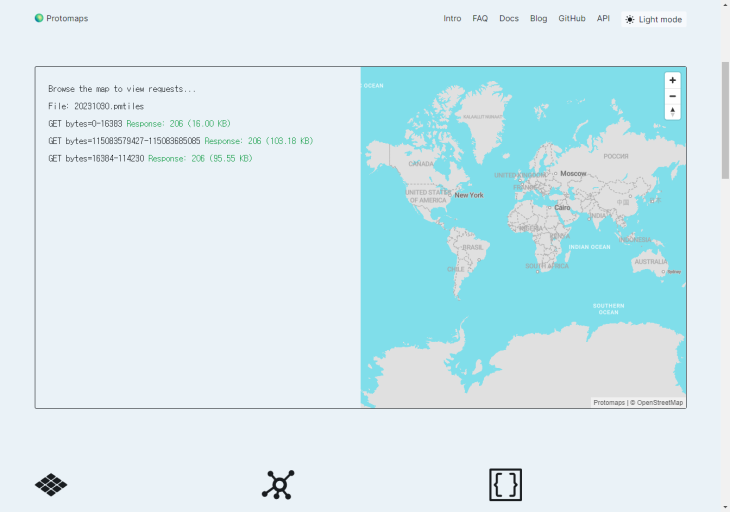Viewport: 730px width, 512px height.
Task: Click the stacked tiles grid icon
Action: [x=51, y=485]
